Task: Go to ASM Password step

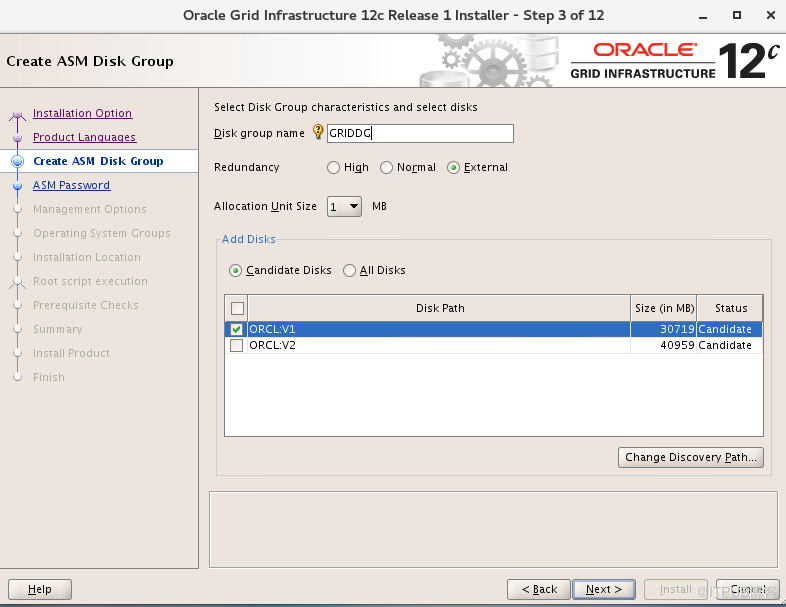Action: [x=72, y=185]
